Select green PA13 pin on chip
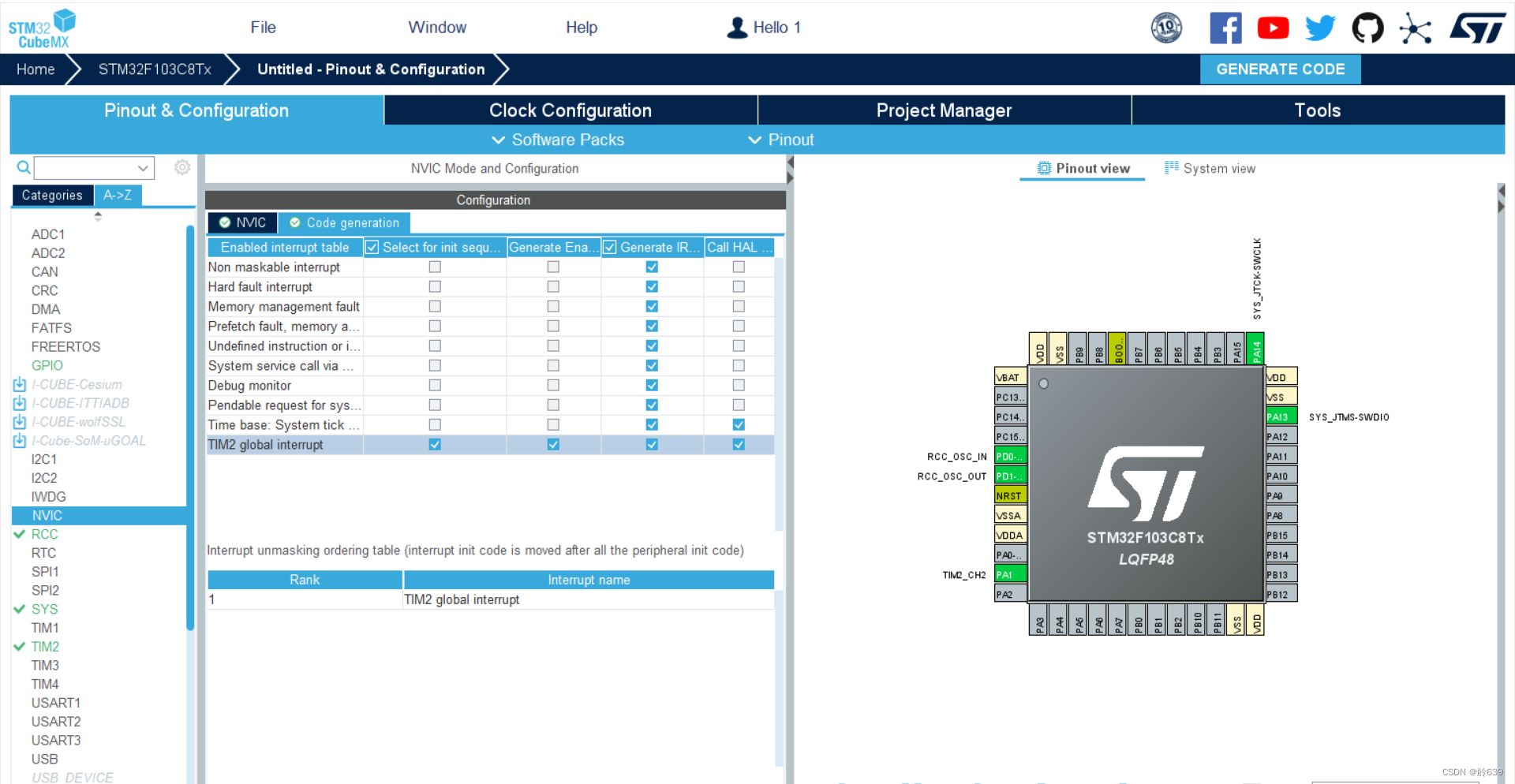The height and width of the screenshot is (784, 1515). [1281, 416]
